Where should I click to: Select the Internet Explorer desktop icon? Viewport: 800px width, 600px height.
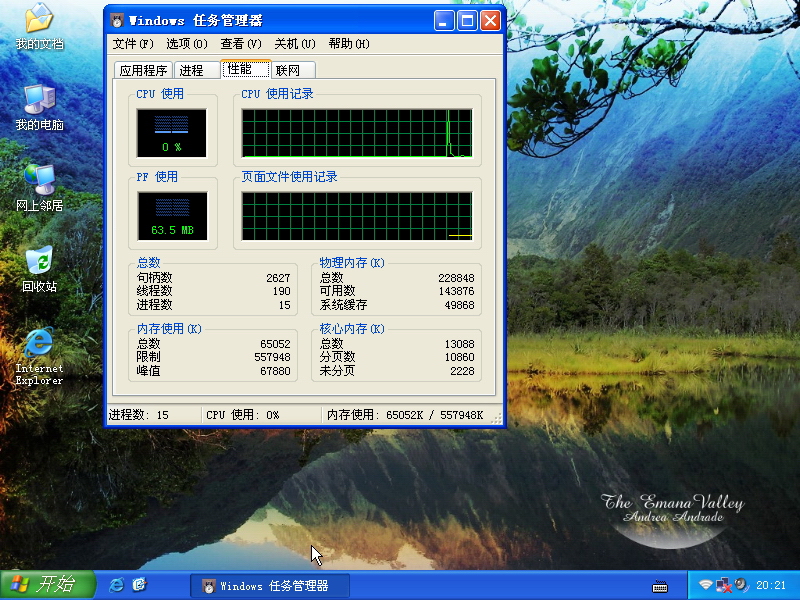point(39,356)
